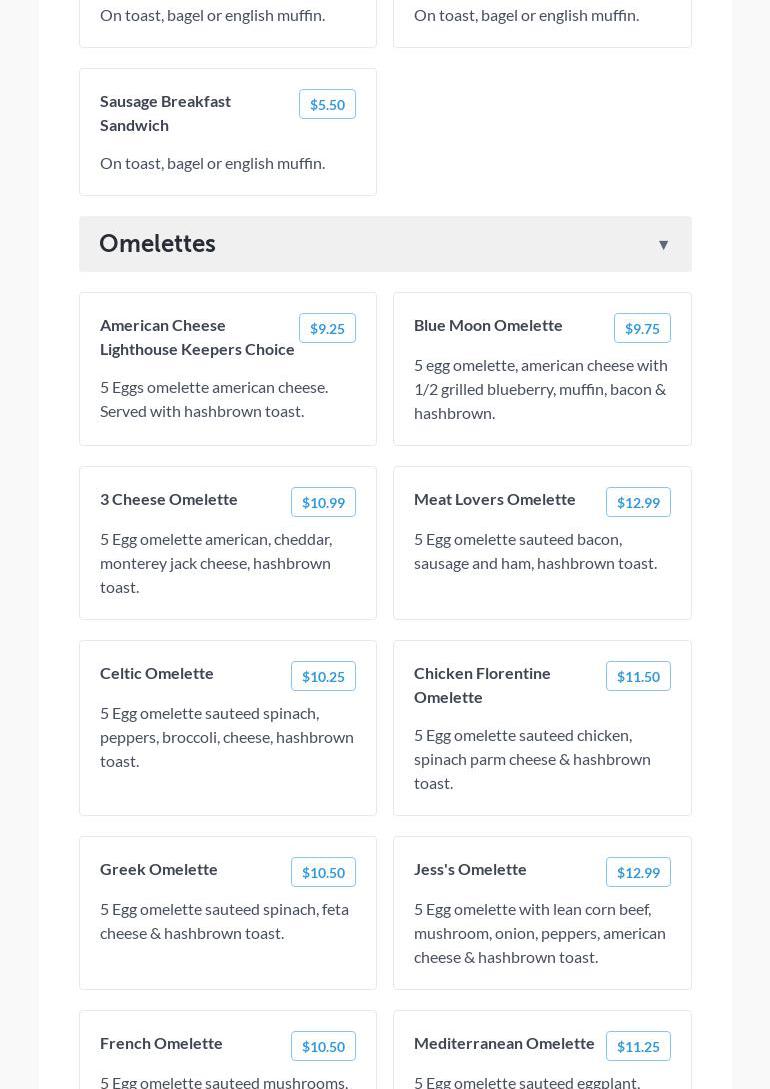Image resolution: width=770 pixels, height=1089 pixels.
Task: Click the Meat Lovers Omelette title
Action: tap(495, 499)
